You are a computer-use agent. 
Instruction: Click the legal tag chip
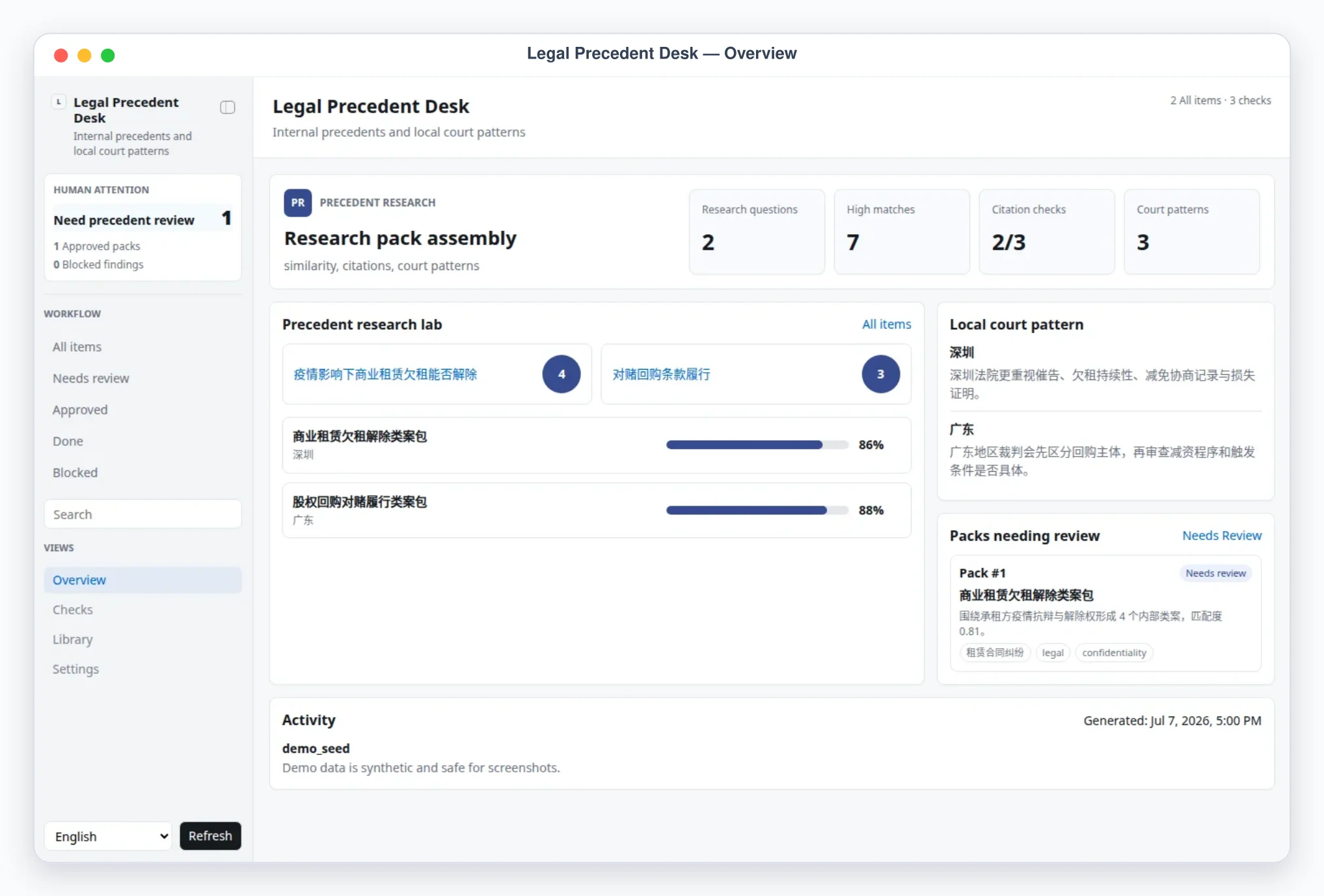point(1052,653)
